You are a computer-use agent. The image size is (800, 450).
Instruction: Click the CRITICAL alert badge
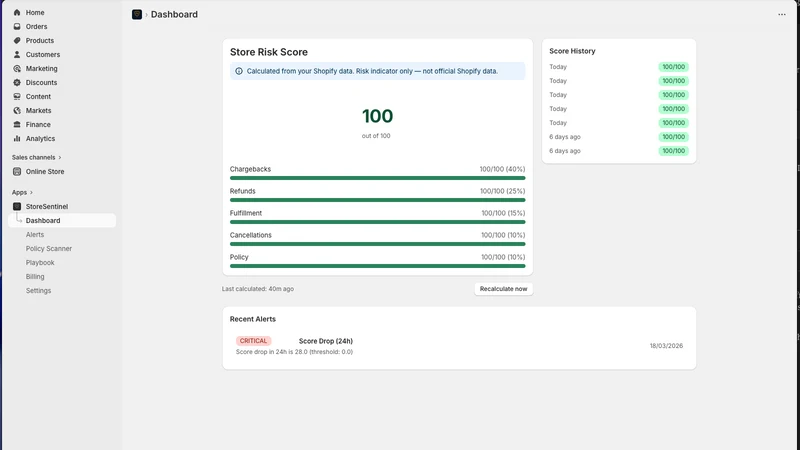(253, 341)
